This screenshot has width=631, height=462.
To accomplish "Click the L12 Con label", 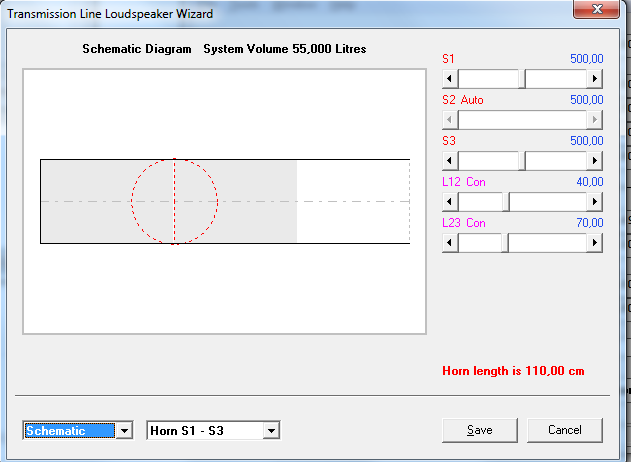I will click(464, 182).
